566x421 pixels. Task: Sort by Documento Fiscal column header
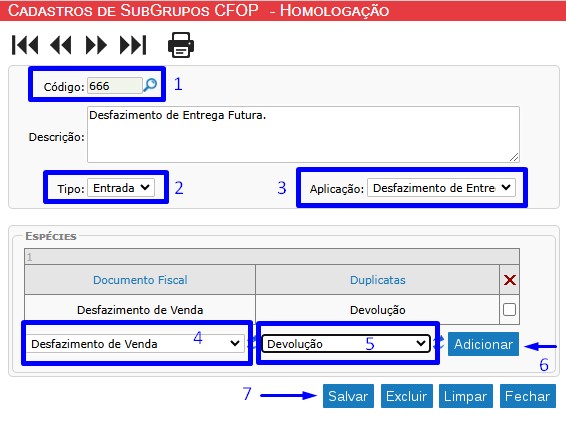click(140, 280)
